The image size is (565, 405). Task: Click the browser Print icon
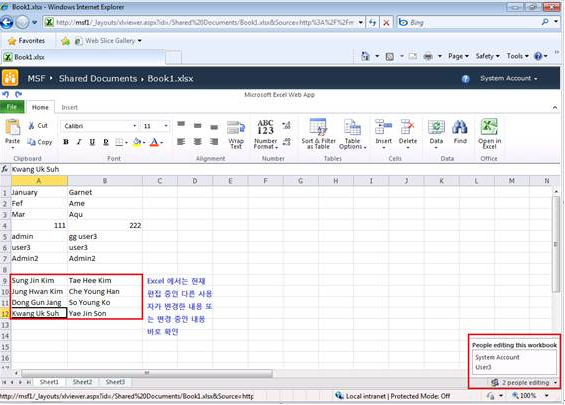click(428, 56)
